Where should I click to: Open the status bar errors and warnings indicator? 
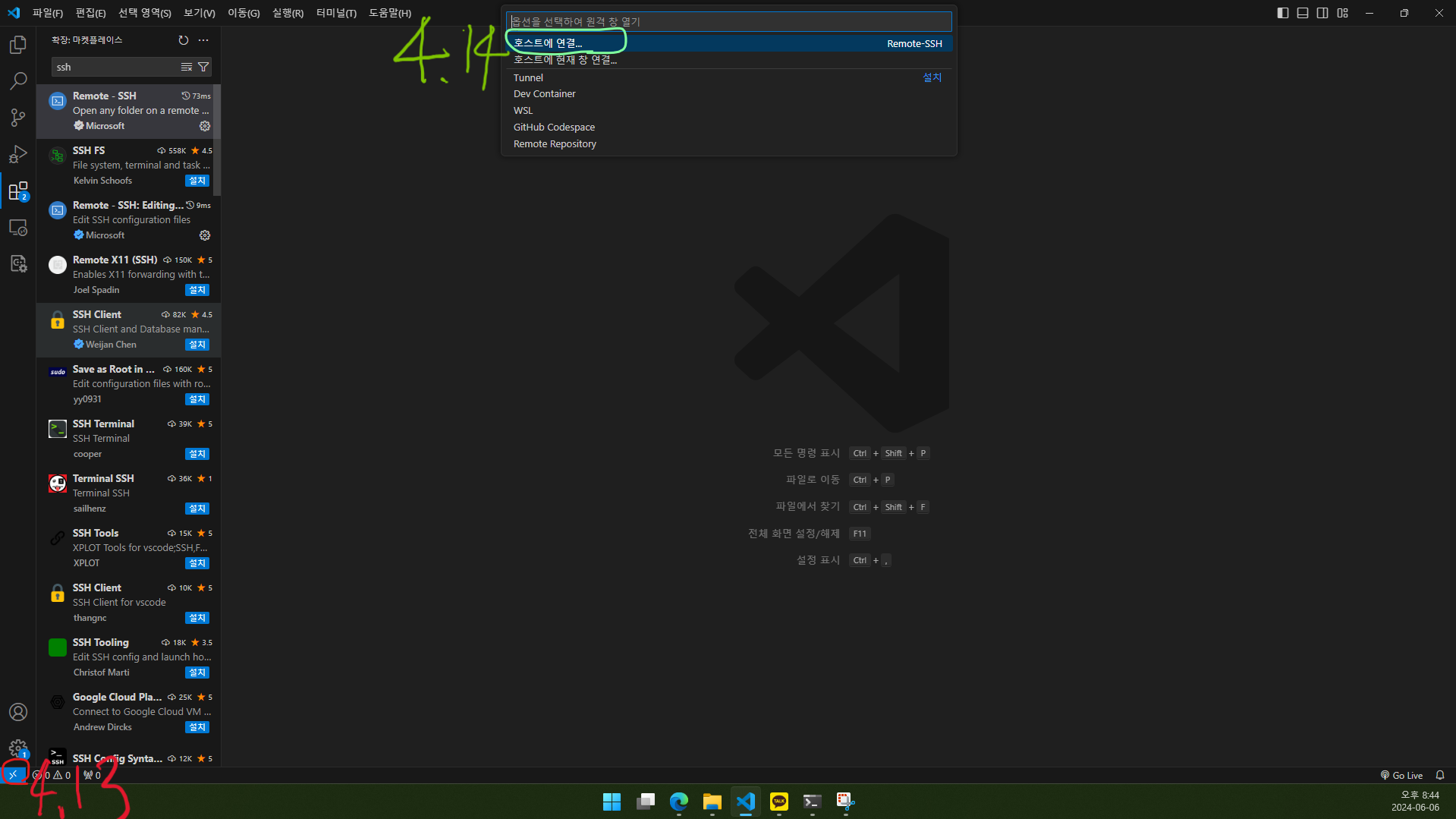coord(52,775)
